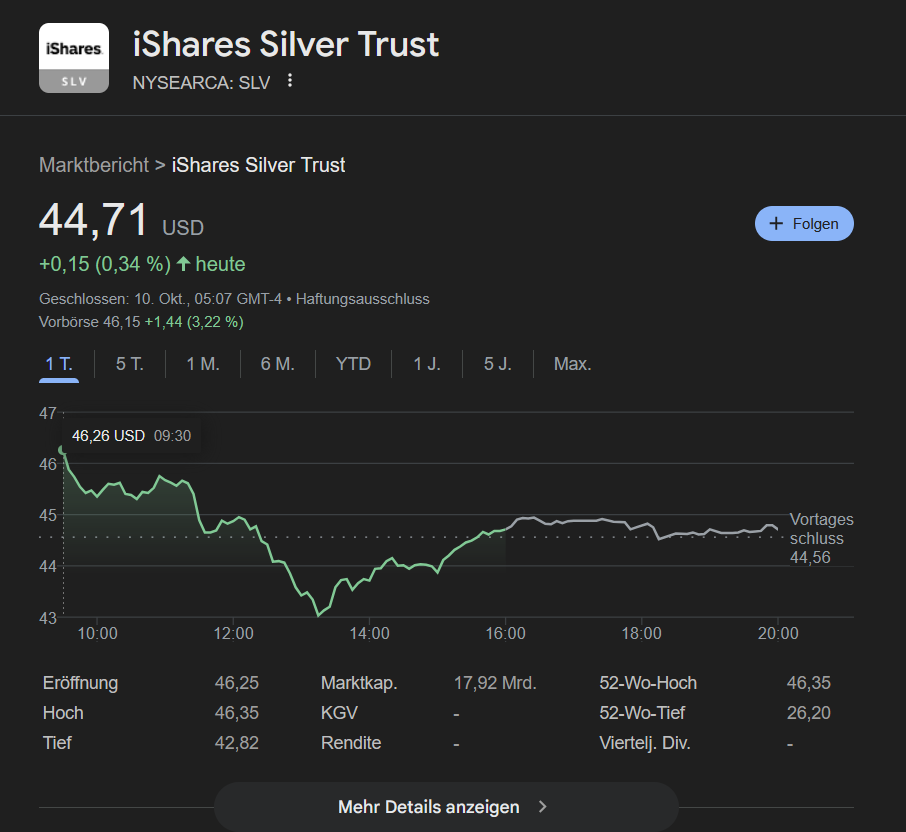Click the Vorbörse 46,15 pre-market line

[141, 322]
